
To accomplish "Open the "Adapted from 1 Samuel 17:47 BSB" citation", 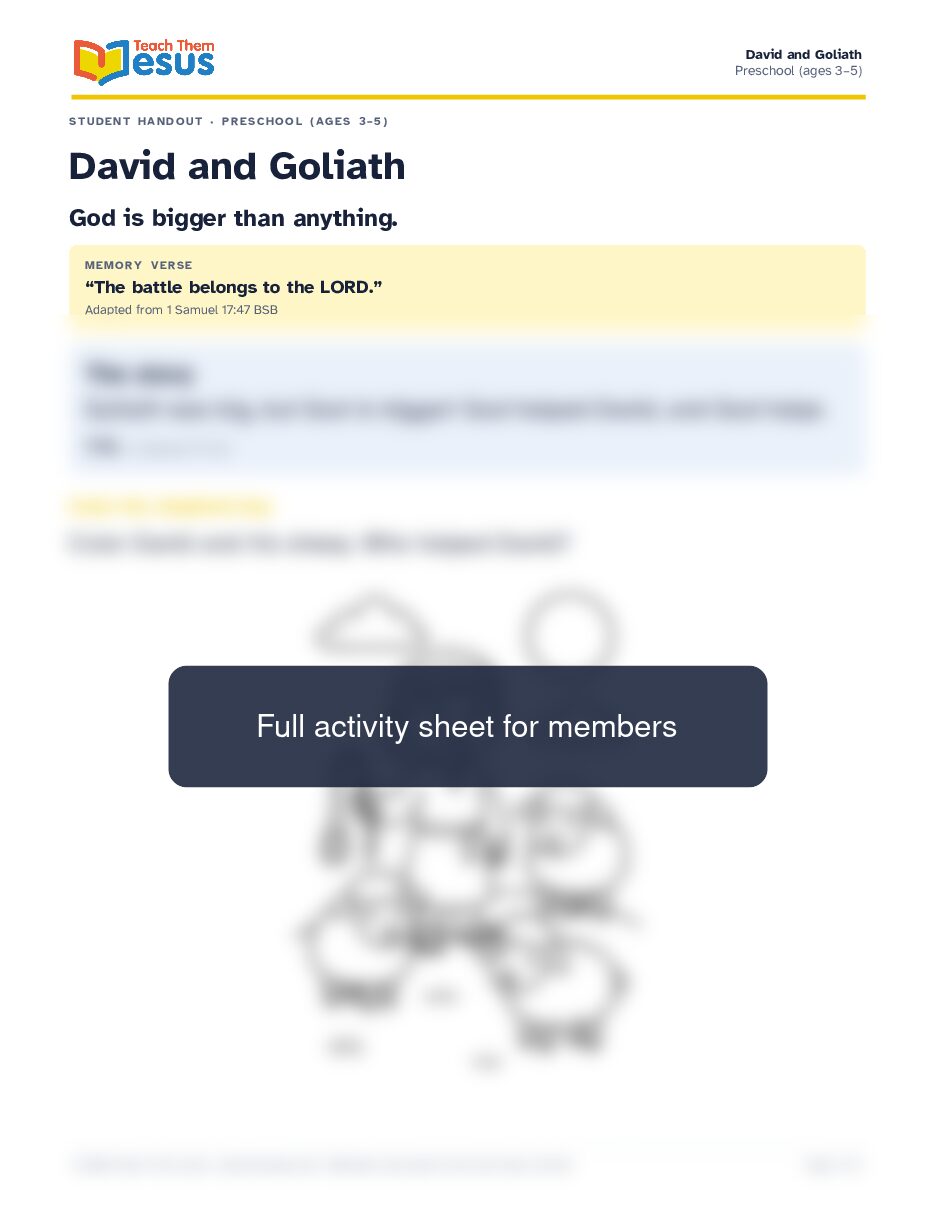I will click(181, 310).
